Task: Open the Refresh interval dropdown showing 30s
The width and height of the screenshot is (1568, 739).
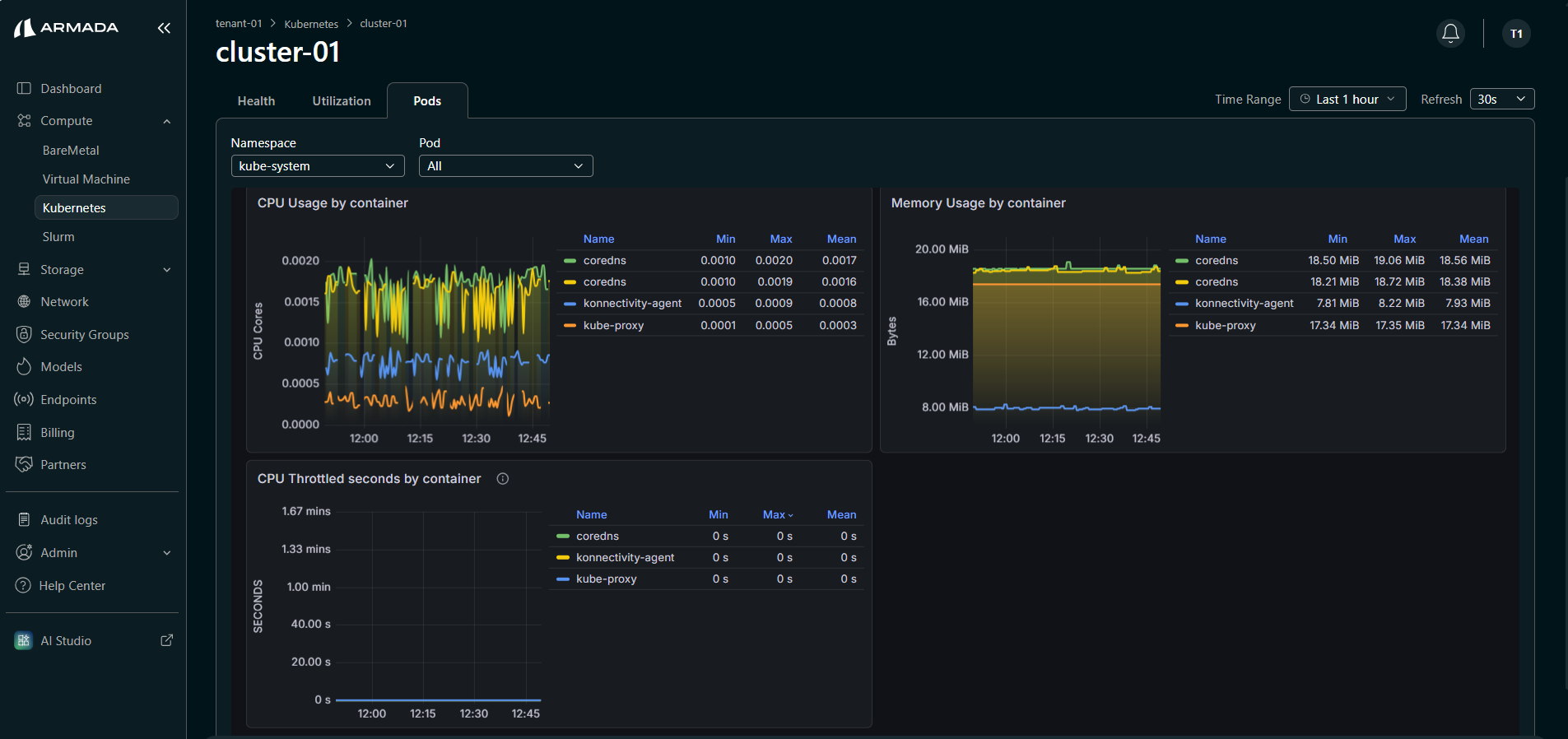Action: coord(1502,100)
